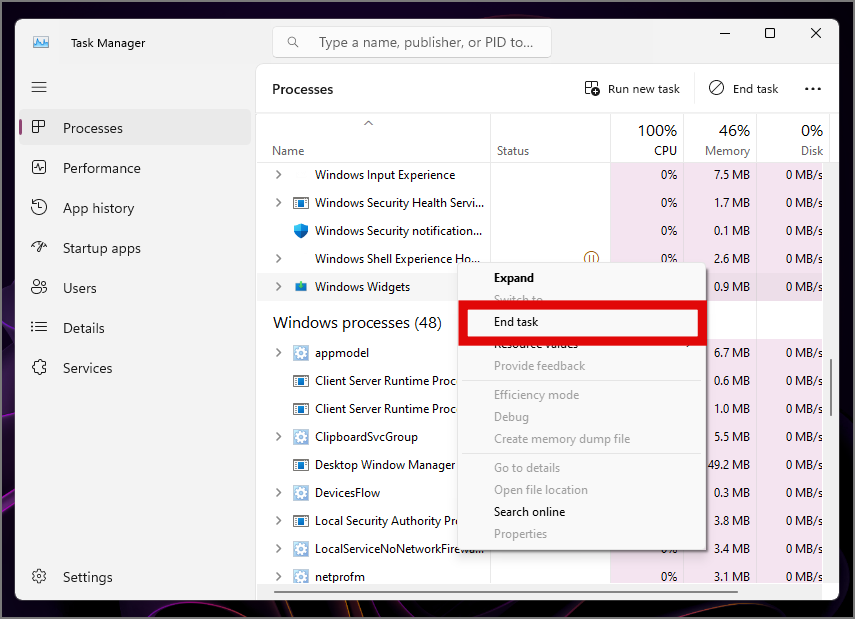Select Provide feedback in context menu
Viewport: 855px width, 619px height.
582,366
